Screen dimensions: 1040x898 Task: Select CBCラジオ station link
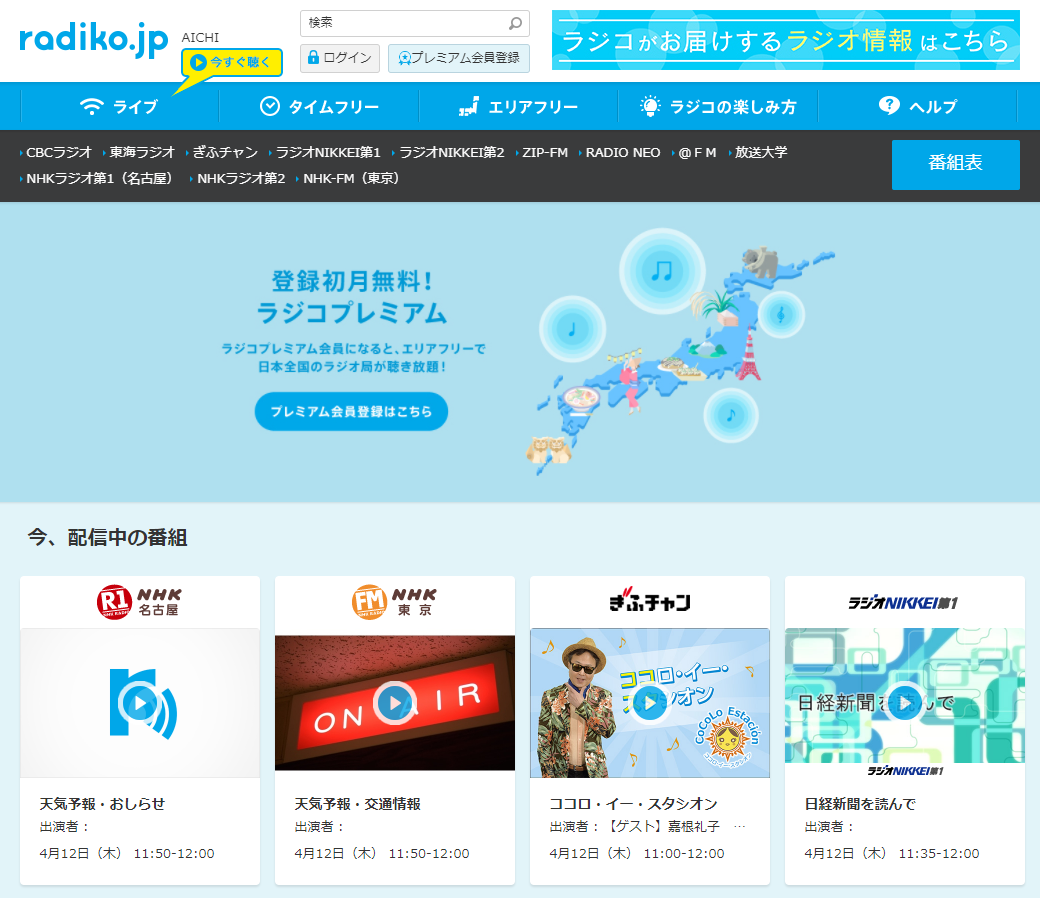58,153
